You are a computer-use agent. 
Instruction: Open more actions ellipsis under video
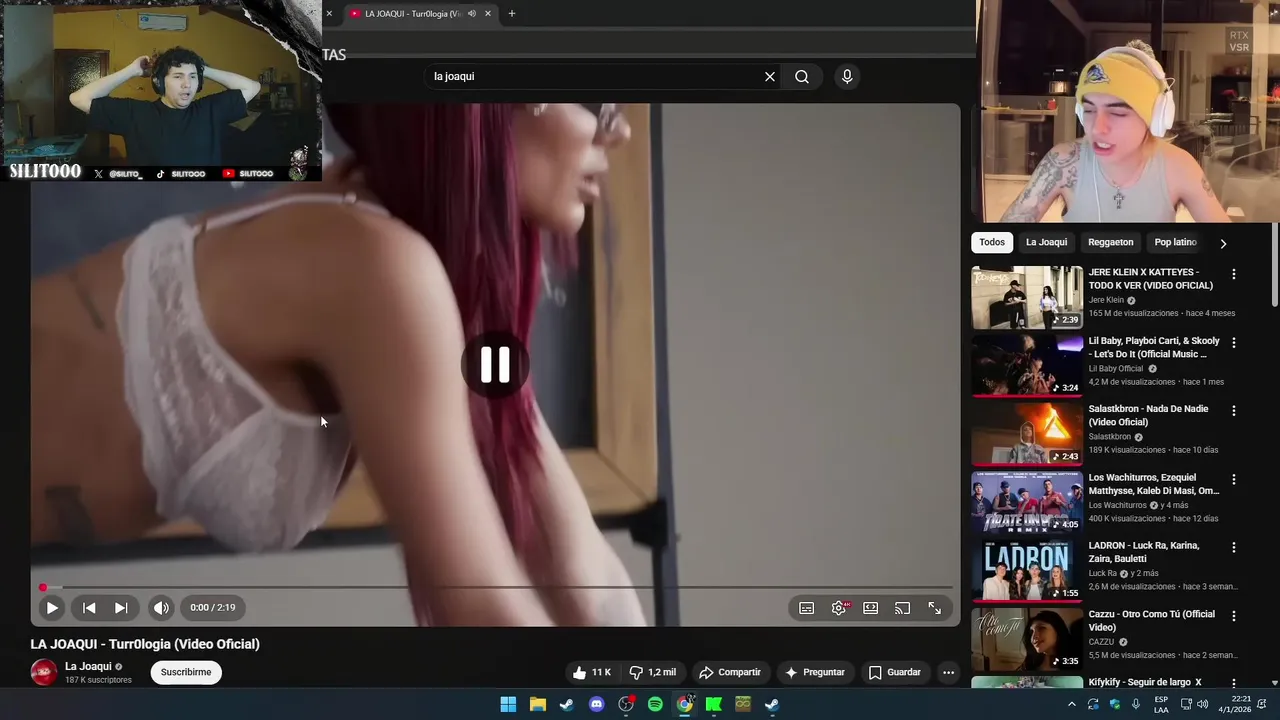point(948,673)
